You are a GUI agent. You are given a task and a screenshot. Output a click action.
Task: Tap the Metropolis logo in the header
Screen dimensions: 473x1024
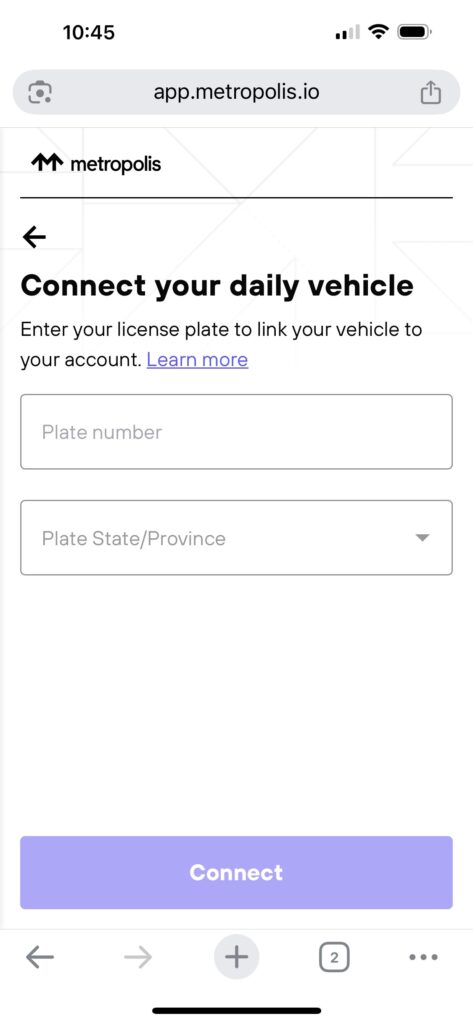pyautogui.click(x=96, y=163)
